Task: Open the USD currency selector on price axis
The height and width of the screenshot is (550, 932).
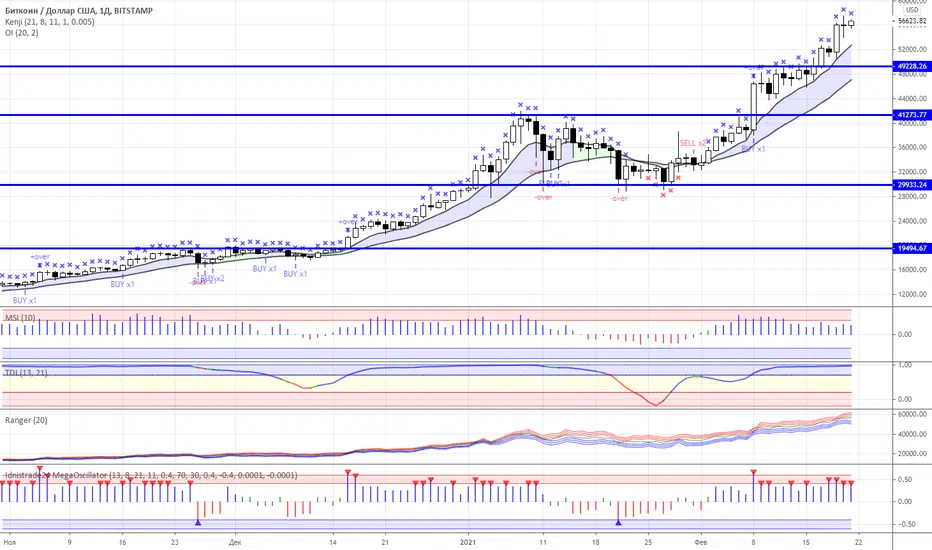Action: click(912, 10)
